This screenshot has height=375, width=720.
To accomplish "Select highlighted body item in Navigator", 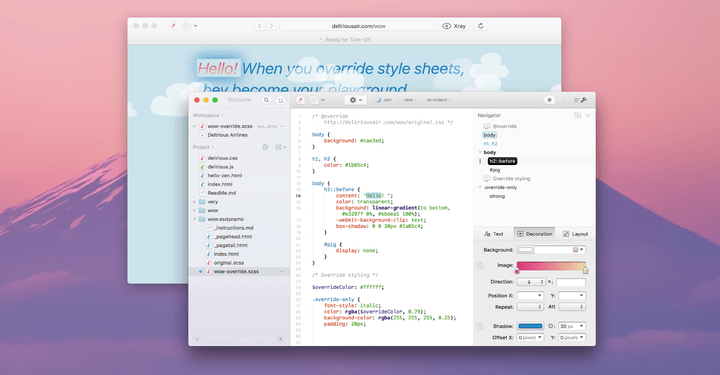I will [x=489, y=135].
